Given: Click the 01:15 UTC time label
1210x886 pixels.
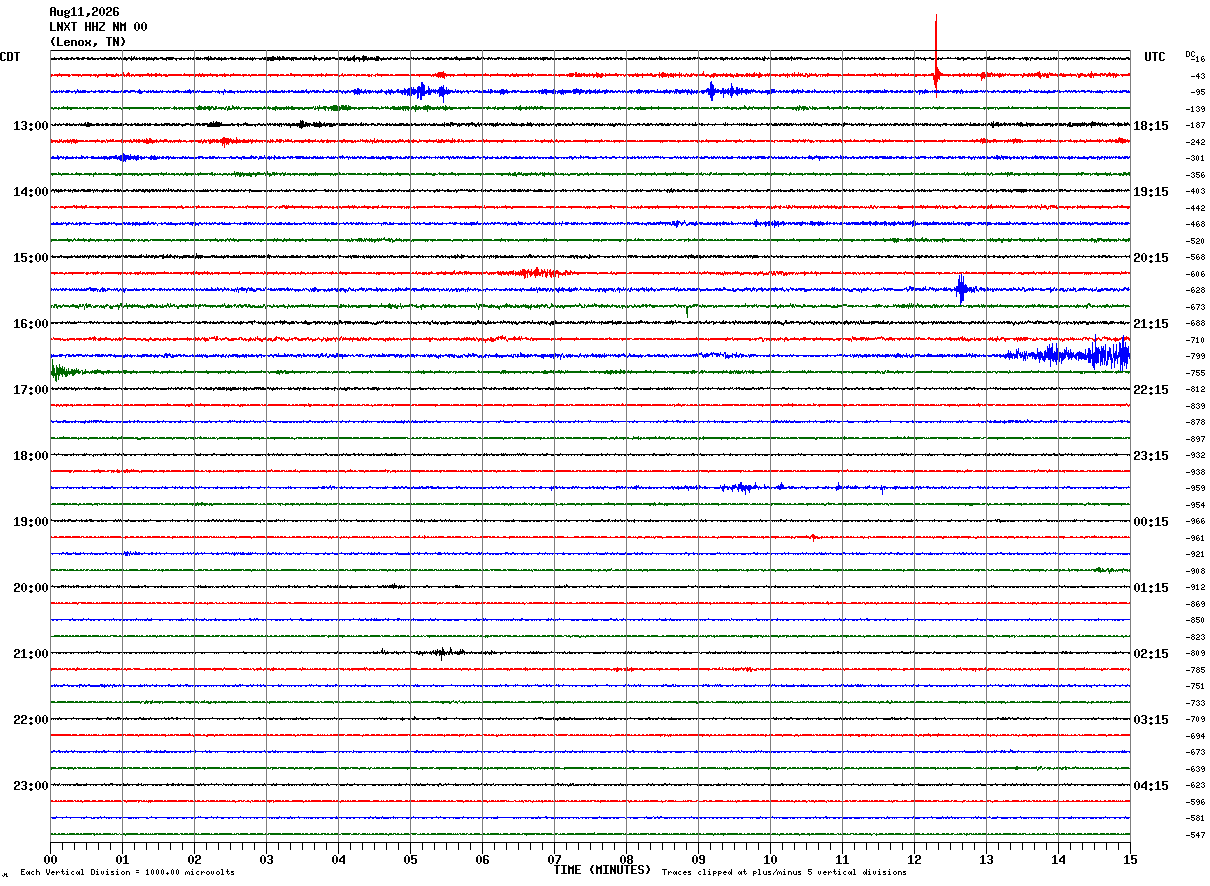Looking at the screenshot, I should [1151, 588].
